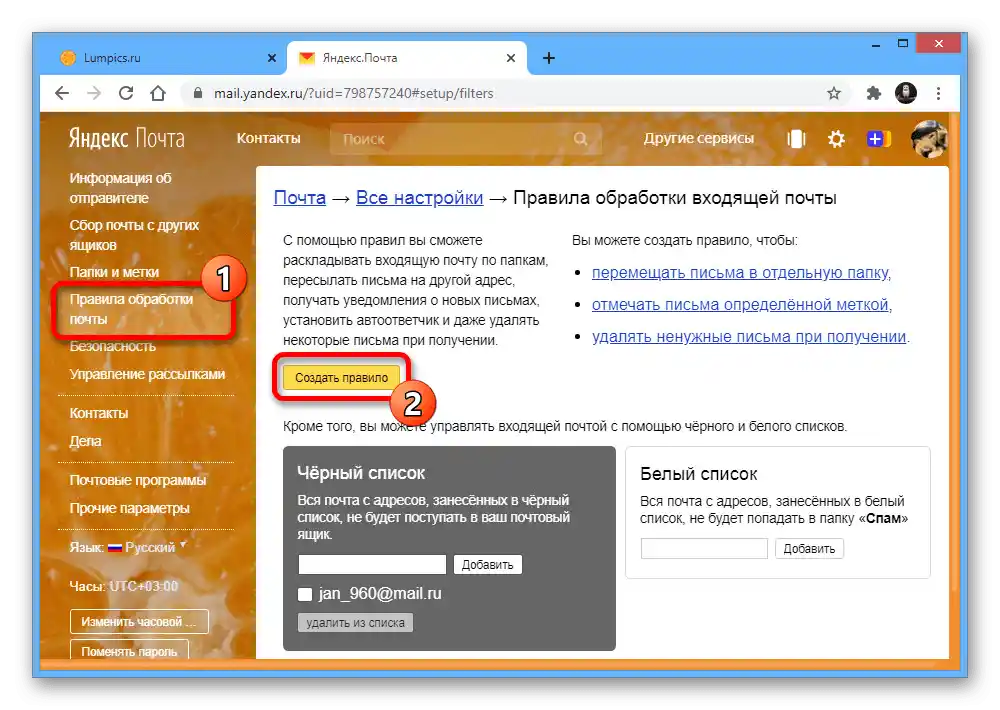Open the browser home page icon
The image size is (1000, 710).
click(x=158, y=93)
